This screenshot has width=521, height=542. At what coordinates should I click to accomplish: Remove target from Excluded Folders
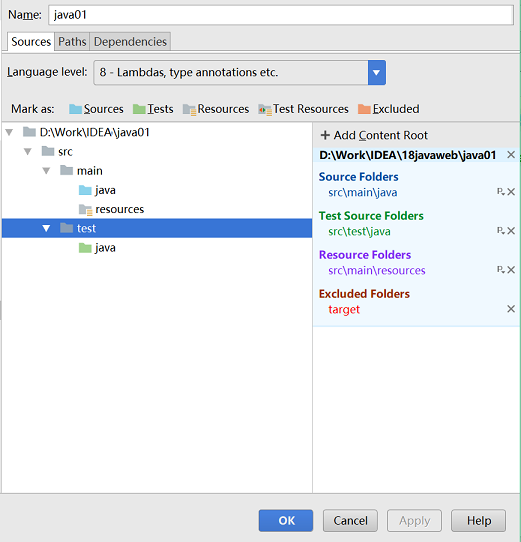pyautogui.click(x=511, y=309)
